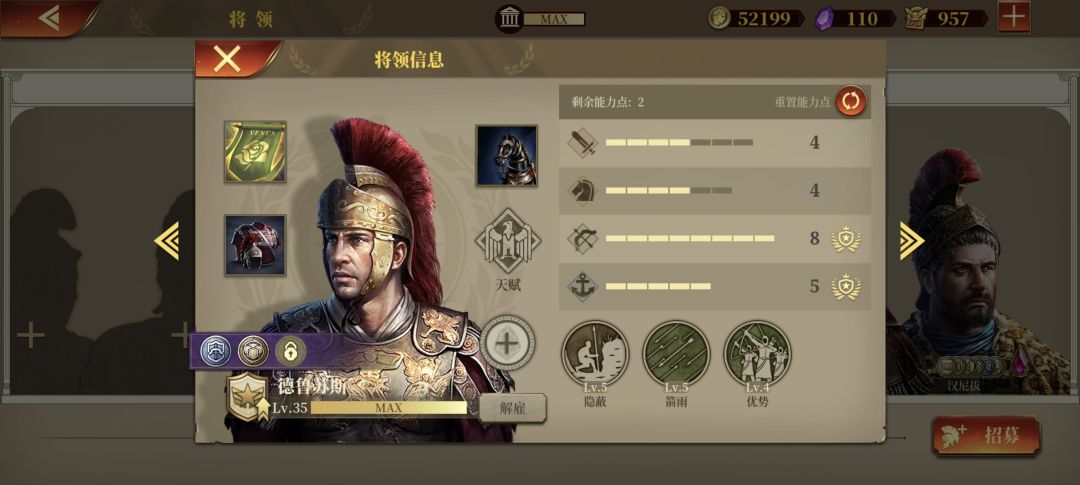Open the eagle talent (天赋) emblem
This screenshot has height=485, width=1080.
508,241
